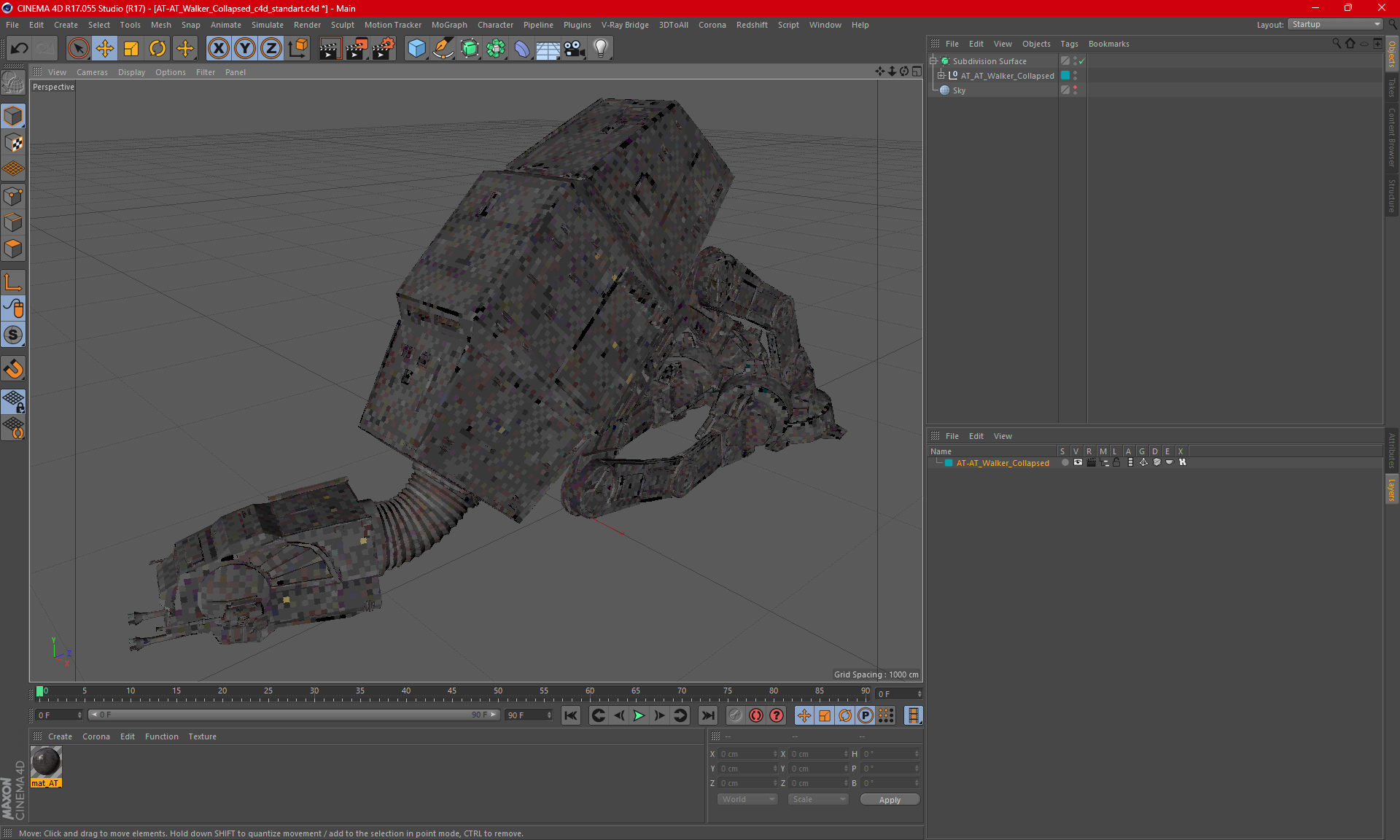The image size is (1400, 840).
Task: Open the Array modeling objects icon
Action: point(496,49)
